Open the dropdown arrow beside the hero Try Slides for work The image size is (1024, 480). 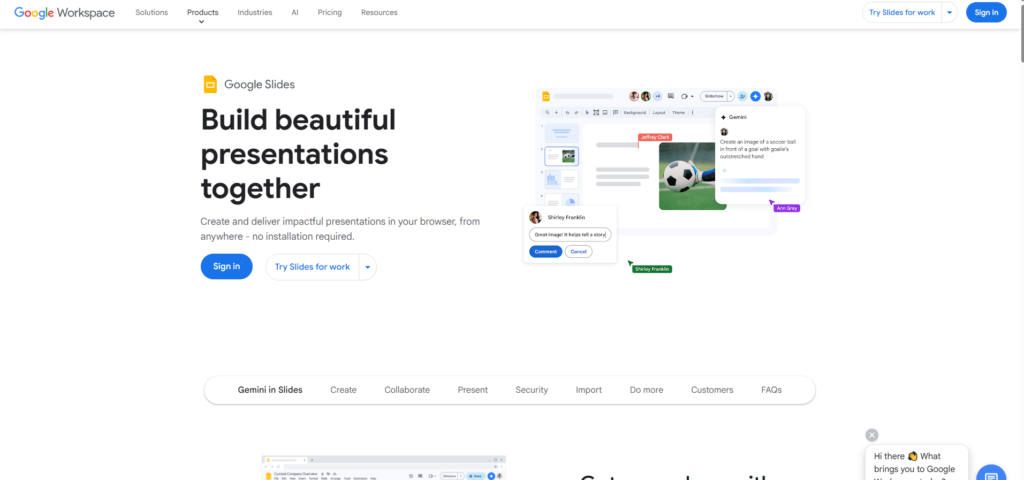pyautogui.click(x=368, y=267)
